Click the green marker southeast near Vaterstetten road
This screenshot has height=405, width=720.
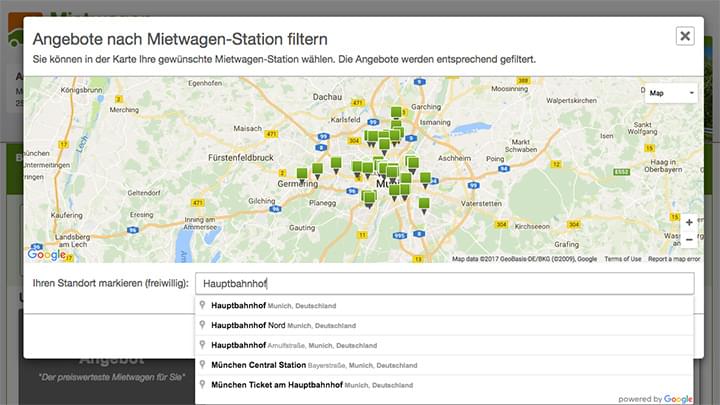424,205
